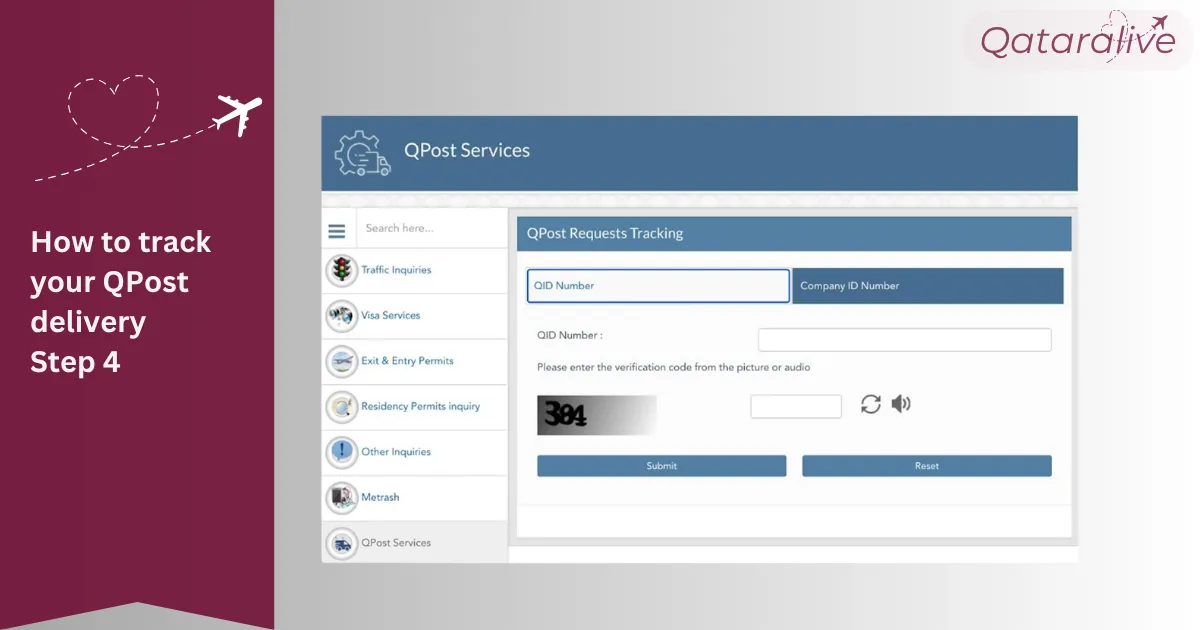Click the QPost Services gear-truck logo
This screenshot has width=1200, height=630.
pyautogui.click(x=363, y=154)
